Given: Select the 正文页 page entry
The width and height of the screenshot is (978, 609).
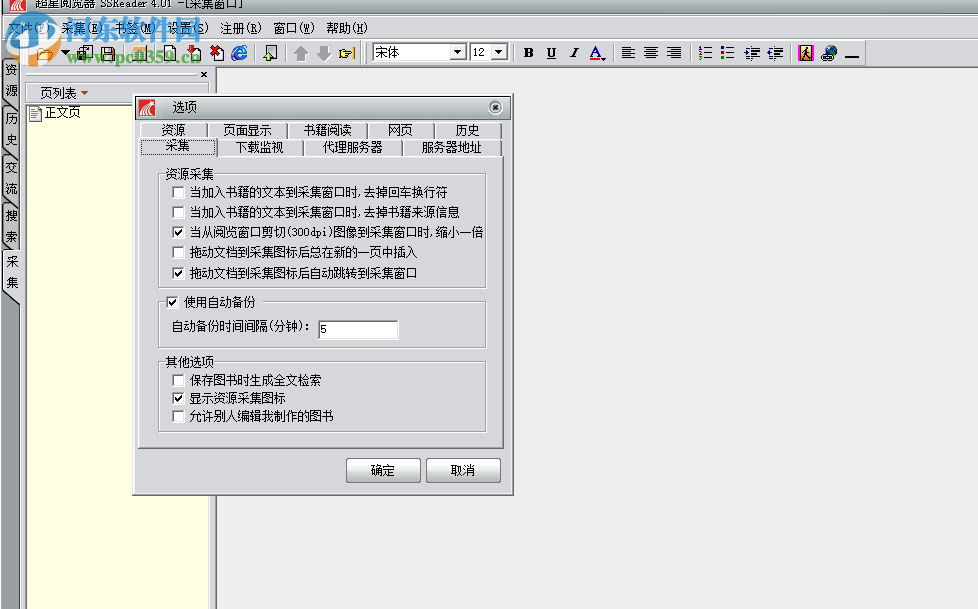Looking at the screenshot, I should point(62,113).
